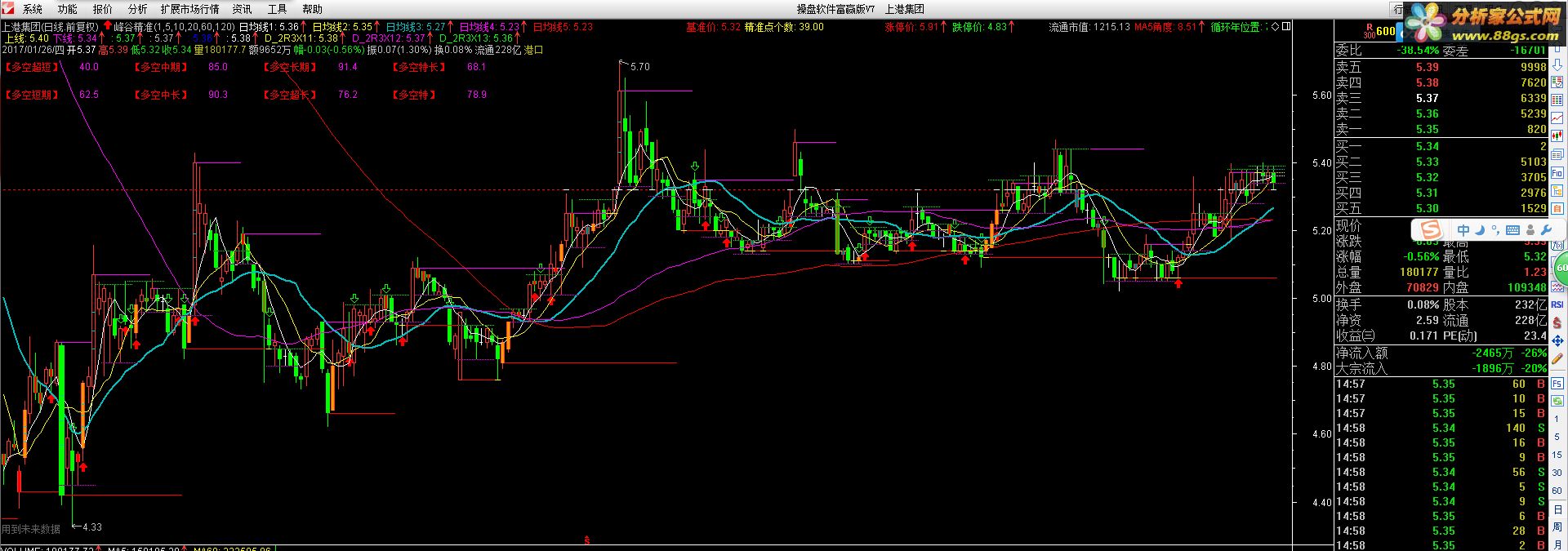Click the 精准点个数: 39.00 readout
This screenshot has width=1568, height=551.
point(784,27)
